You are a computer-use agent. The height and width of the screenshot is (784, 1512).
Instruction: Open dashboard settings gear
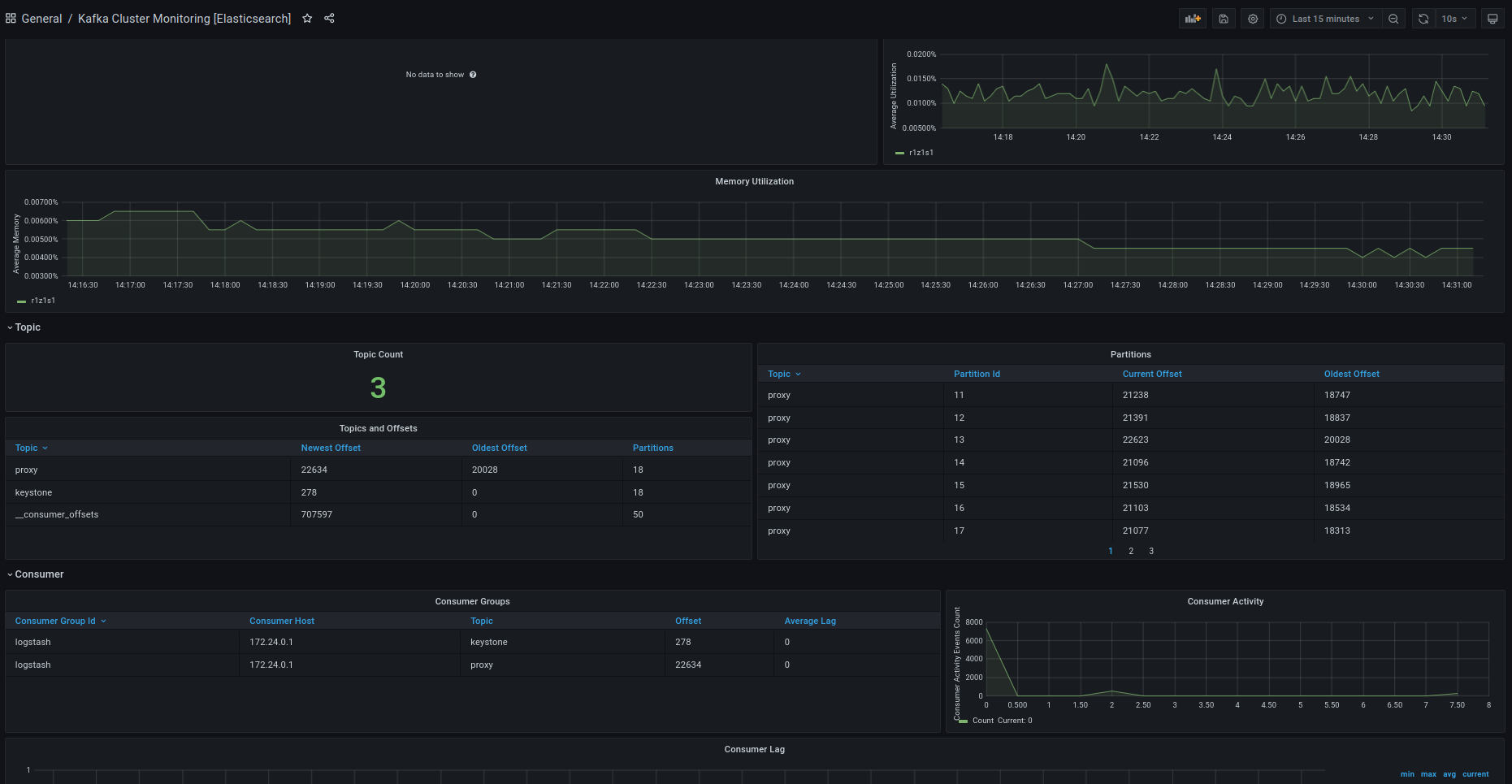point(1253,19)
